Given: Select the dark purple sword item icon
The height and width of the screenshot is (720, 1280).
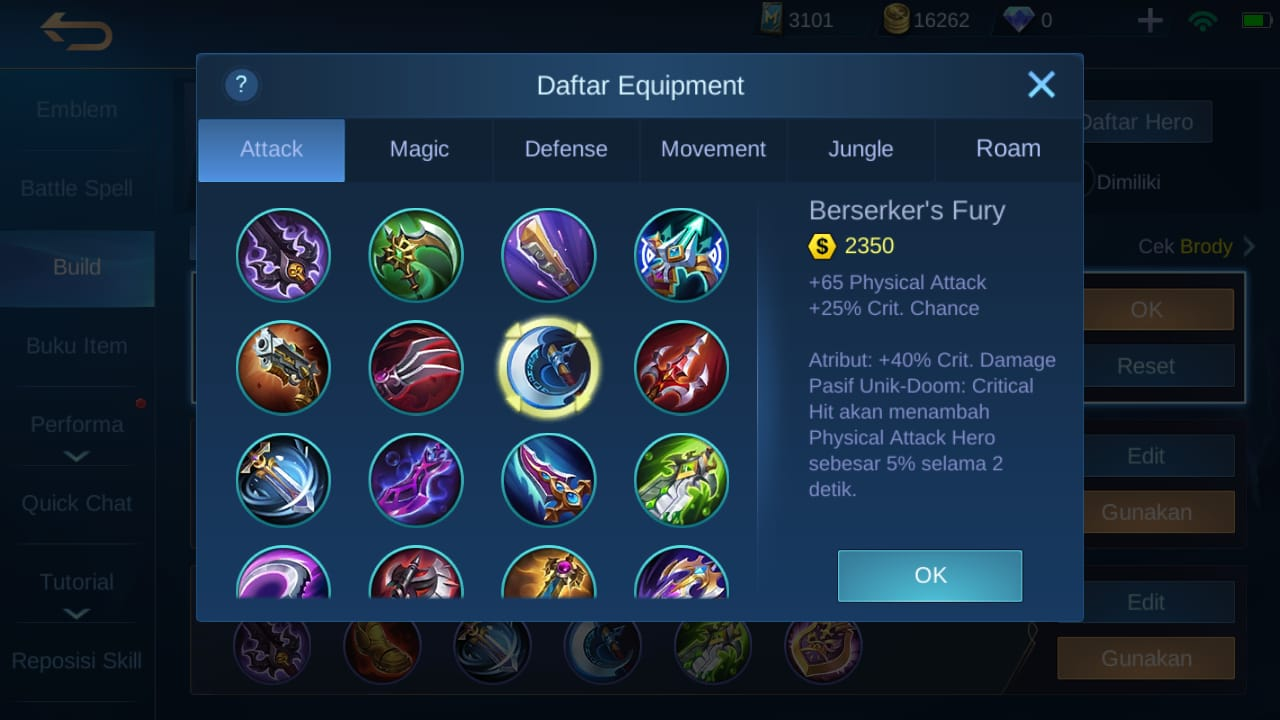Looking at the screenshot, I should point(283,255).
